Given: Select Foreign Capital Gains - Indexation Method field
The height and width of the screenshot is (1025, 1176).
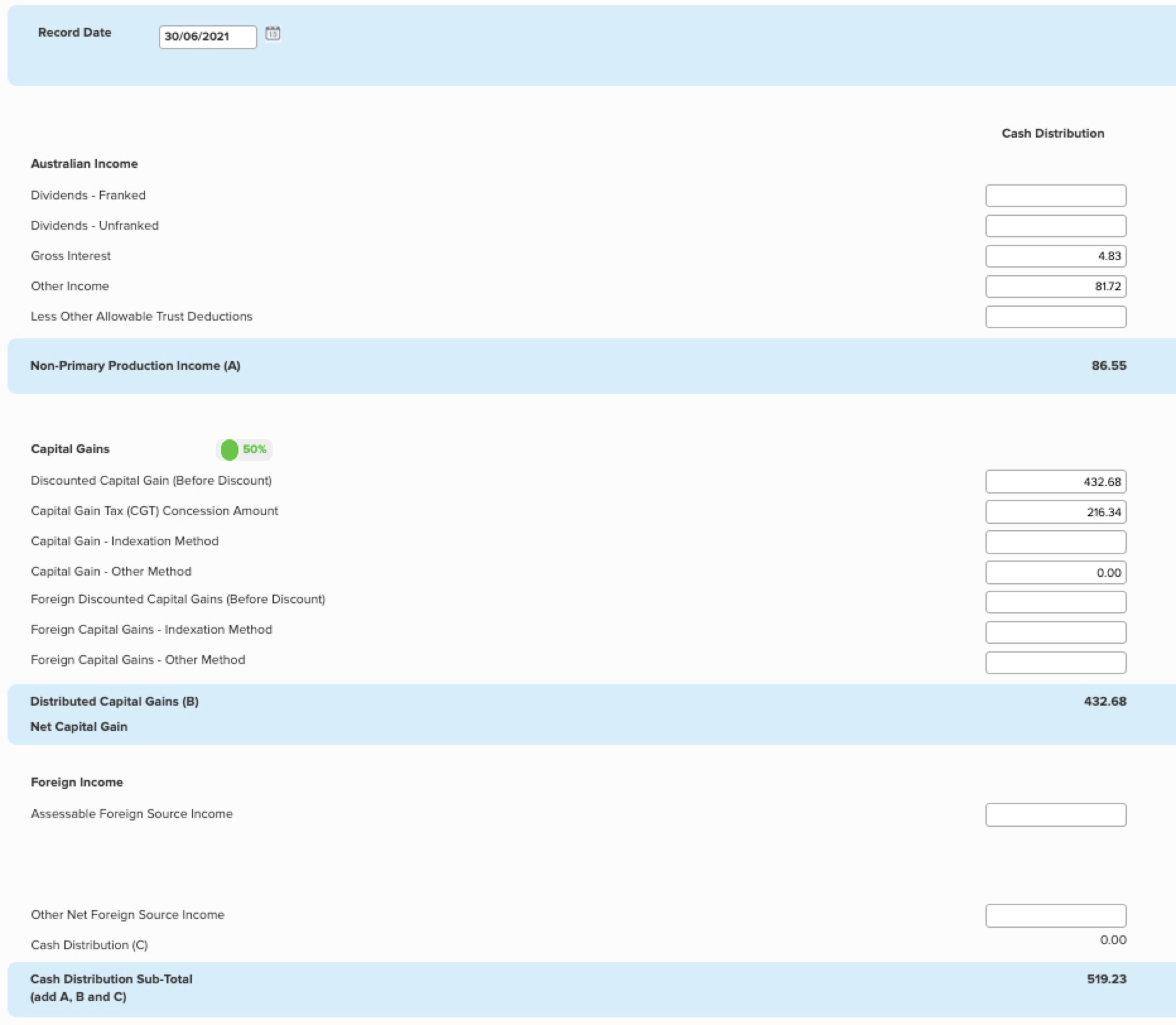Looking at the screenshot, I should tap(1055, 632).
